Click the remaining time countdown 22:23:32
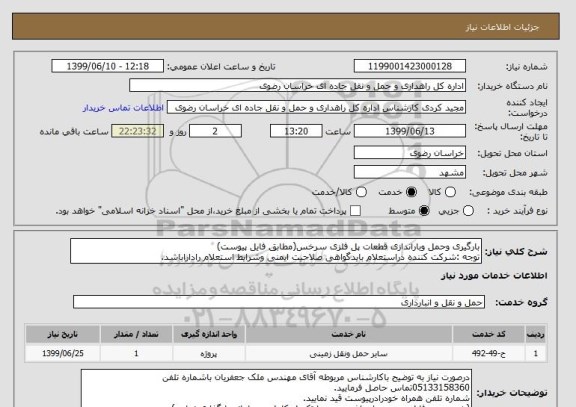The height and width of the screenshot is (407, 576). pos(137,131)
